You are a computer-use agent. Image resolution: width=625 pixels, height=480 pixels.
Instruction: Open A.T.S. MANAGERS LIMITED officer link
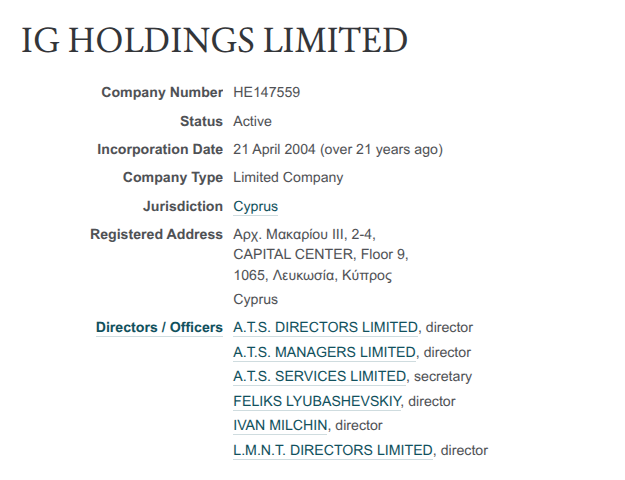pos(324,352)
